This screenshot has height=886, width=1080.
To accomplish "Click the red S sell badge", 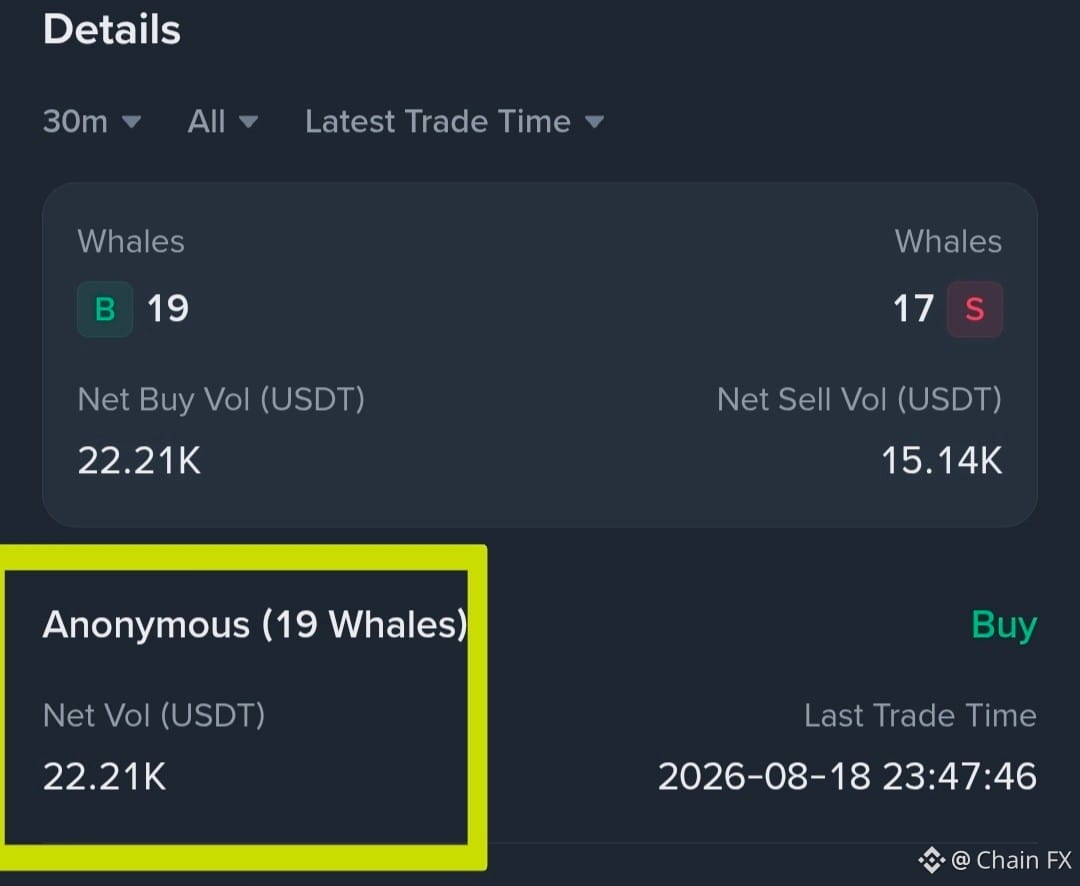I will click(975, 309).
